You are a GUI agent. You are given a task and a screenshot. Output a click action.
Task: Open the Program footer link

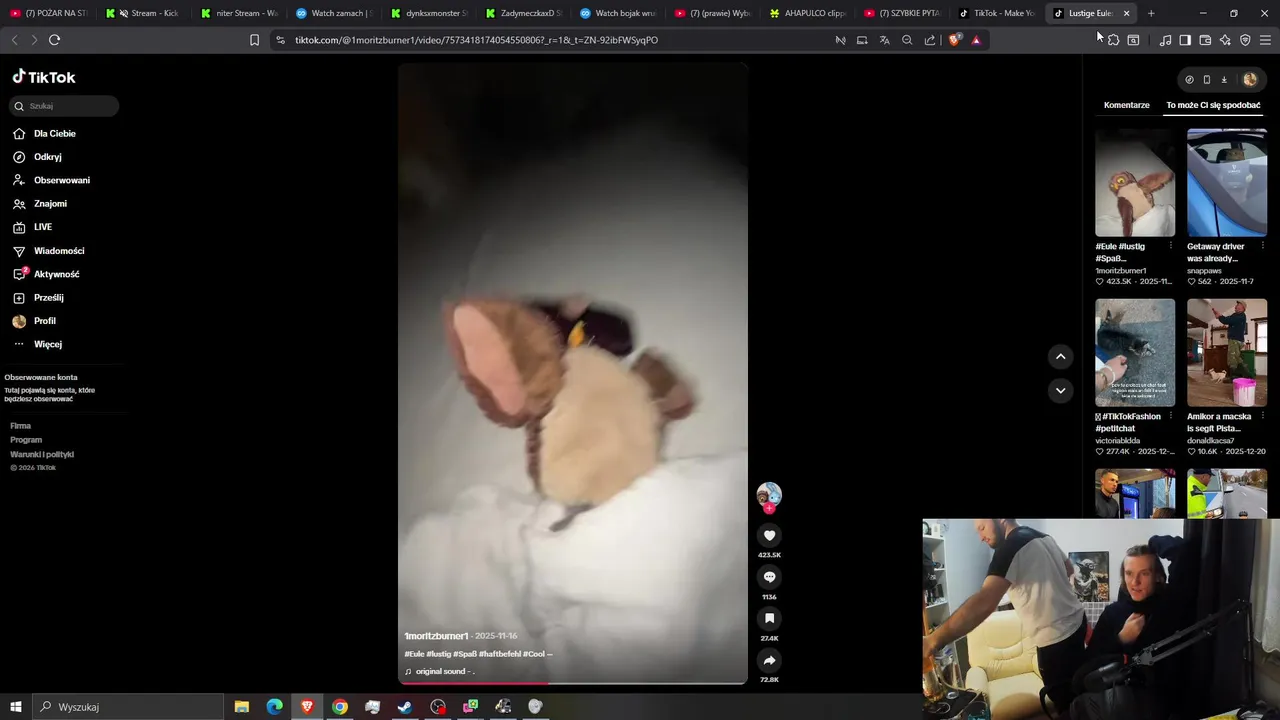[x=26, y=440]
